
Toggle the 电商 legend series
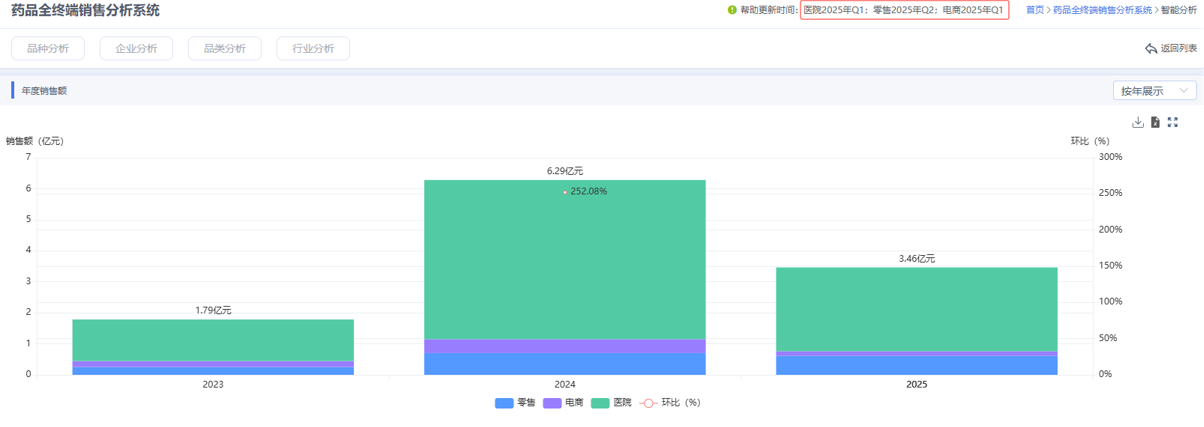(564, 403)
